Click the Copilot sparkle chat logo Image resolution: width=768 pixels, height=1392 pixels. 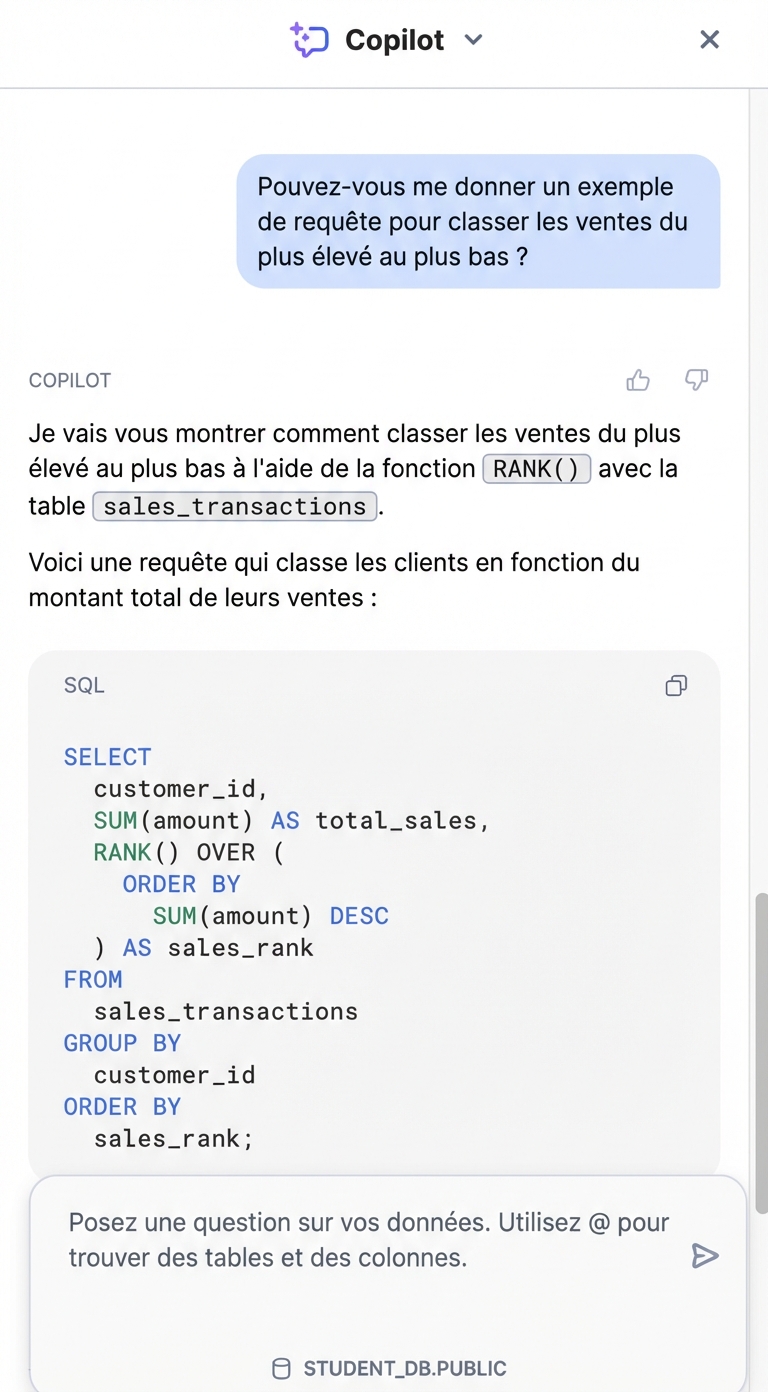click(309, 40)
